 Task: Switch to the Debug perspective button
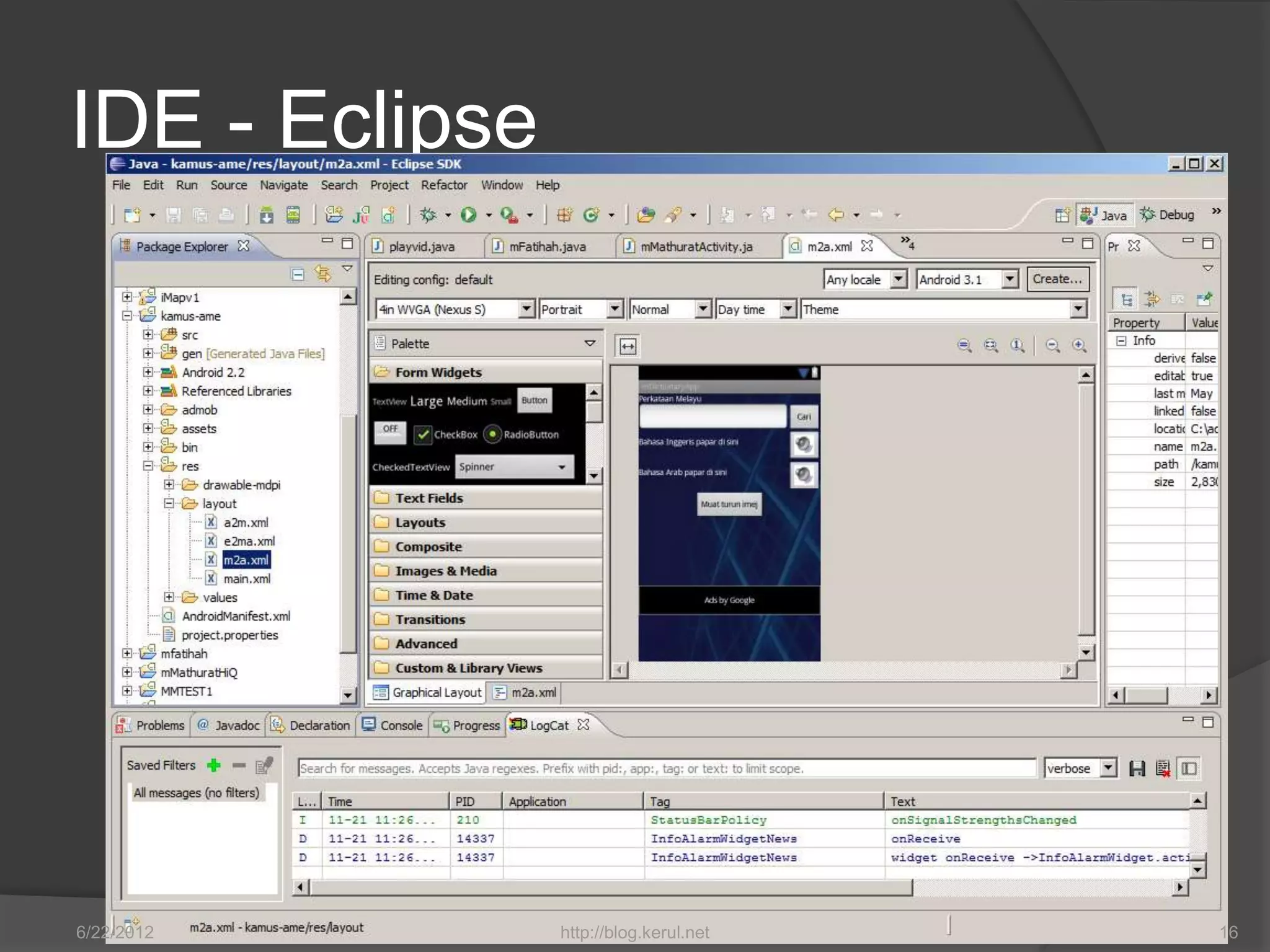click(x=1168, y=214)
